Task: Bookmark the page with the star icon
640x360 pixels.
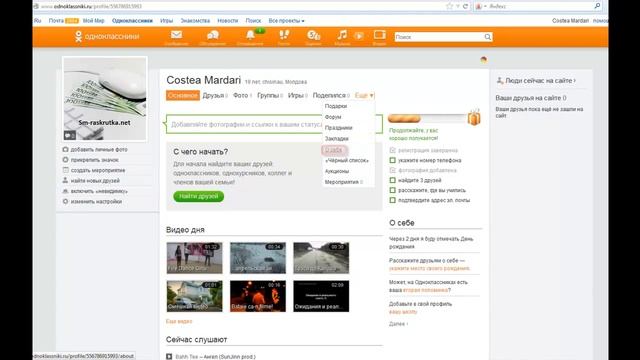Action: coord(449,6)
